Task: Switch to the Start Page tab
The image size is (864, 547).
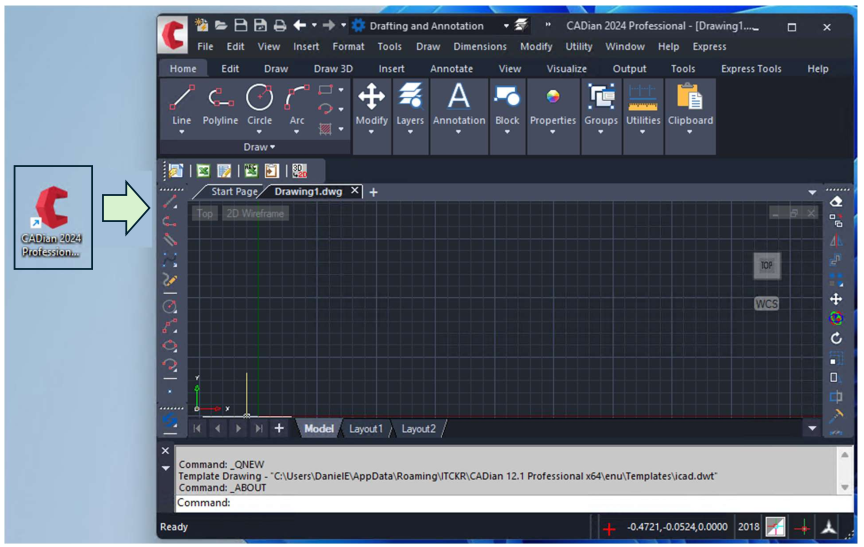Action: (x=234, y=192)
